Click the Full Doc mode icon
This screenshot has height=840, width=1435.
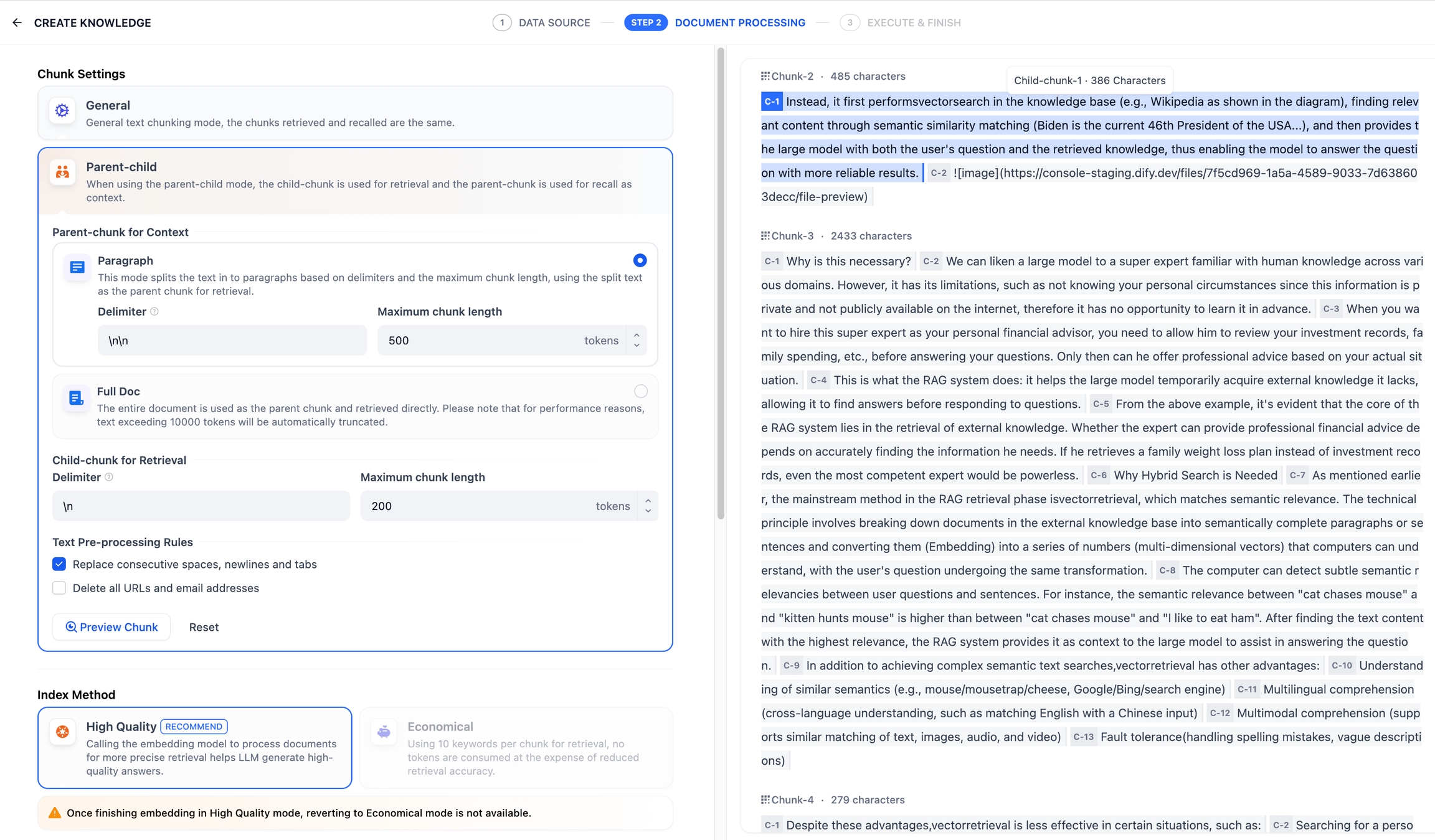coord(76,398)
